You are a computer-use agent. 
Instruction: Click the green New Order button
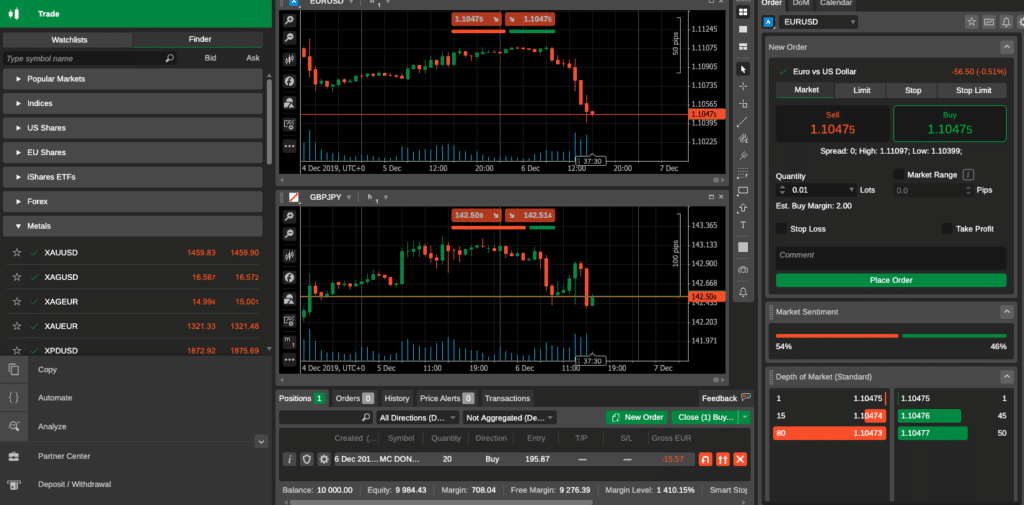[x=637, y=417]
